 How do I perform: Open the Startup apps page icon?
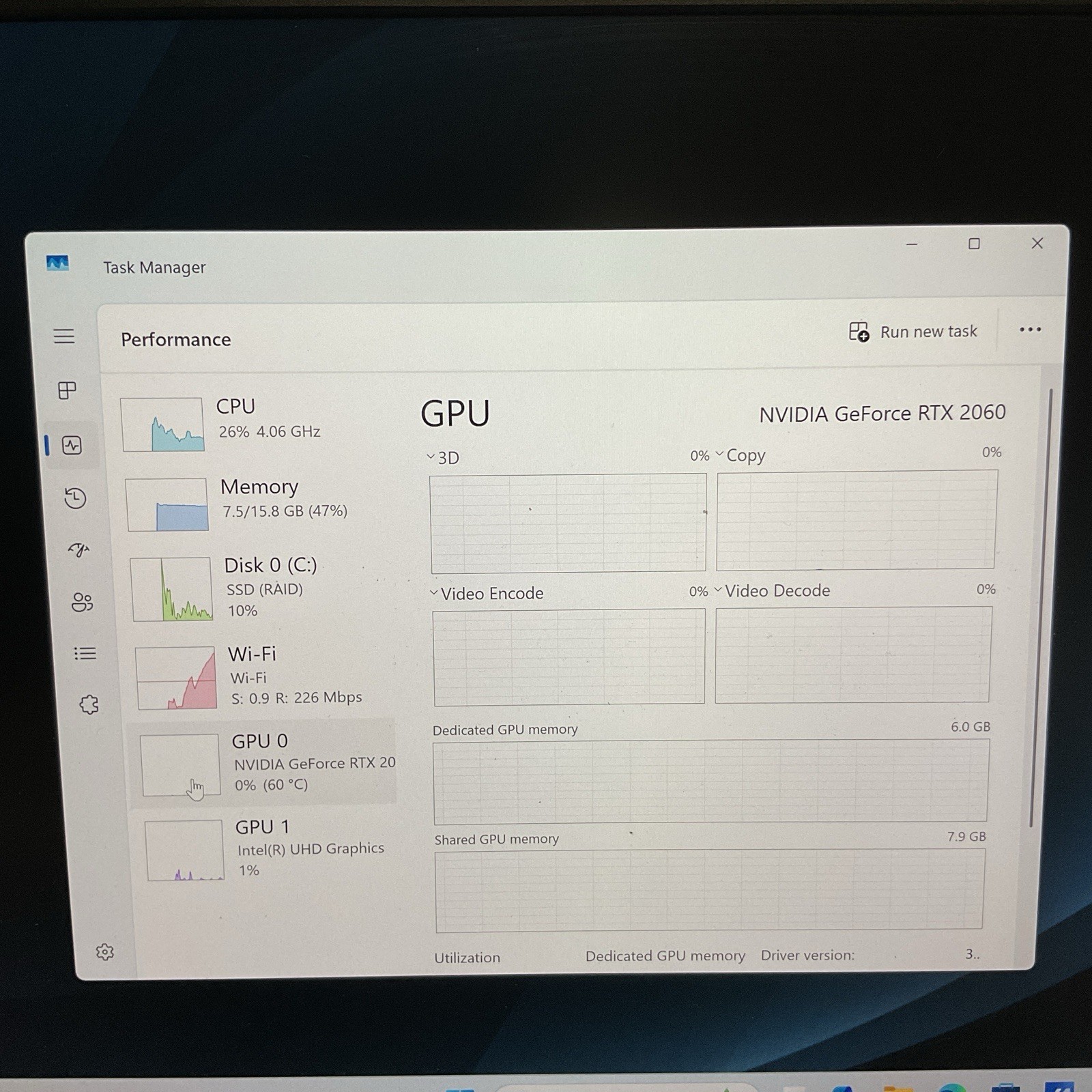(x=78, y=549)
